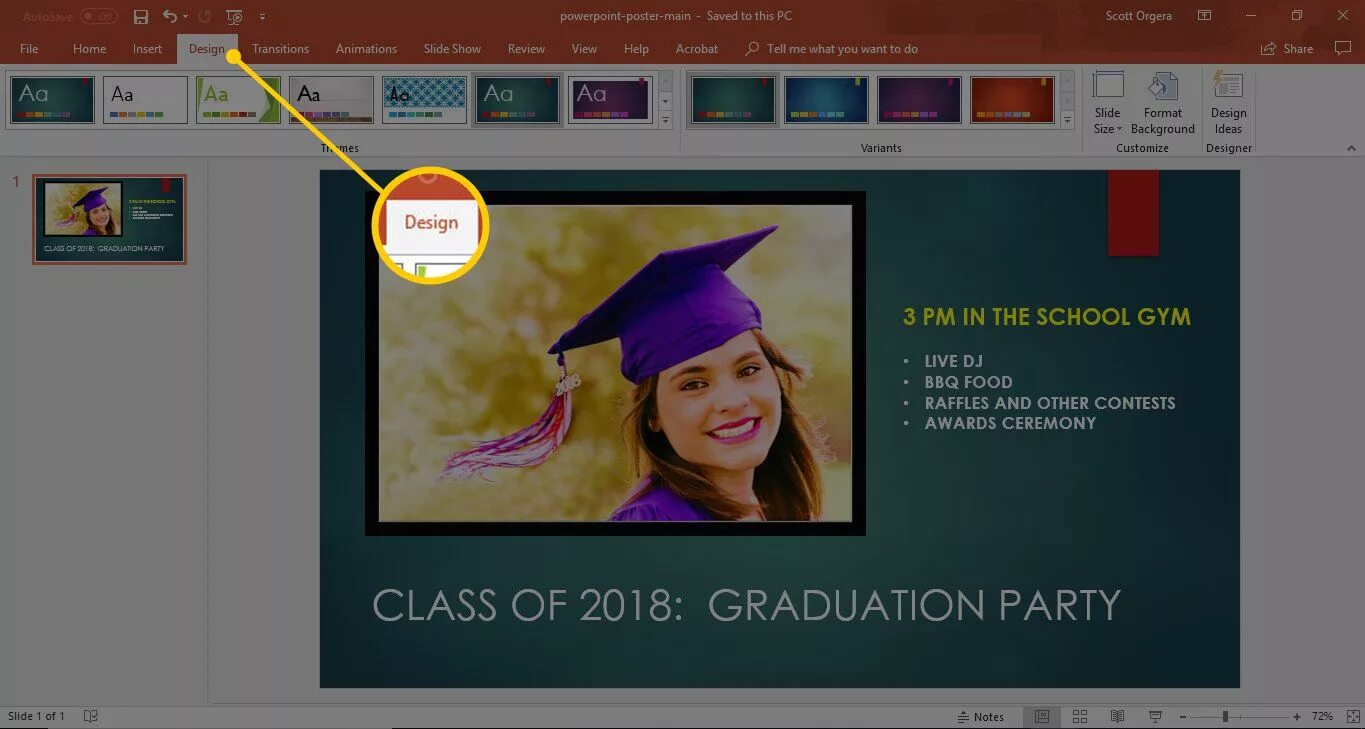This screenshot has height=729, width=1365.
Task: Switch to the Transitions tab
Action: pyautogui.click(x=280, y=49)
